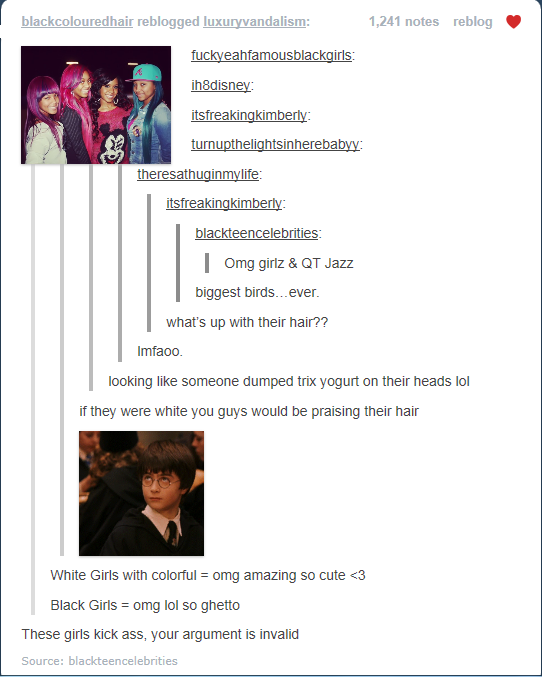Screen dimensions: 542x678
Task: Open fuckyeahfamousblackgirls username link
Action: pyautogui.click(x=271, y=55)
